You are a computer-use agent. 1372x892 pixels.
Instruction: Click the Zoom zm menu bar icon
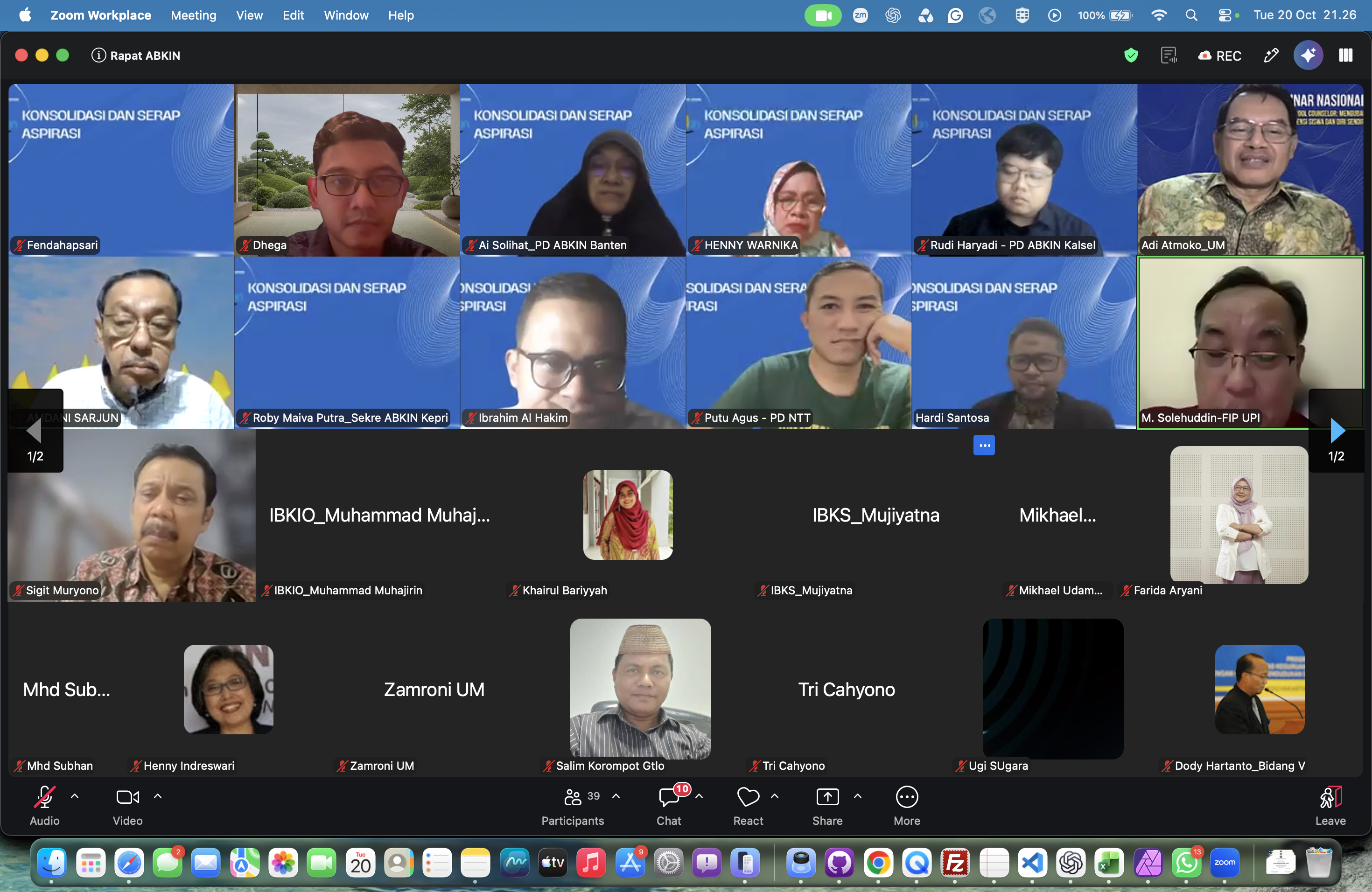click(861, 15)
